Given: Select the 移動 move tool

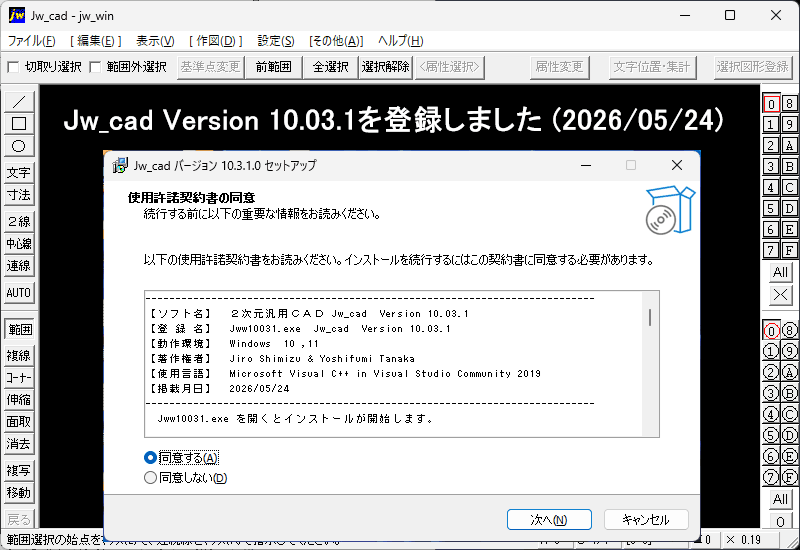Looking at the screenshot, I should tap(19, 493).
